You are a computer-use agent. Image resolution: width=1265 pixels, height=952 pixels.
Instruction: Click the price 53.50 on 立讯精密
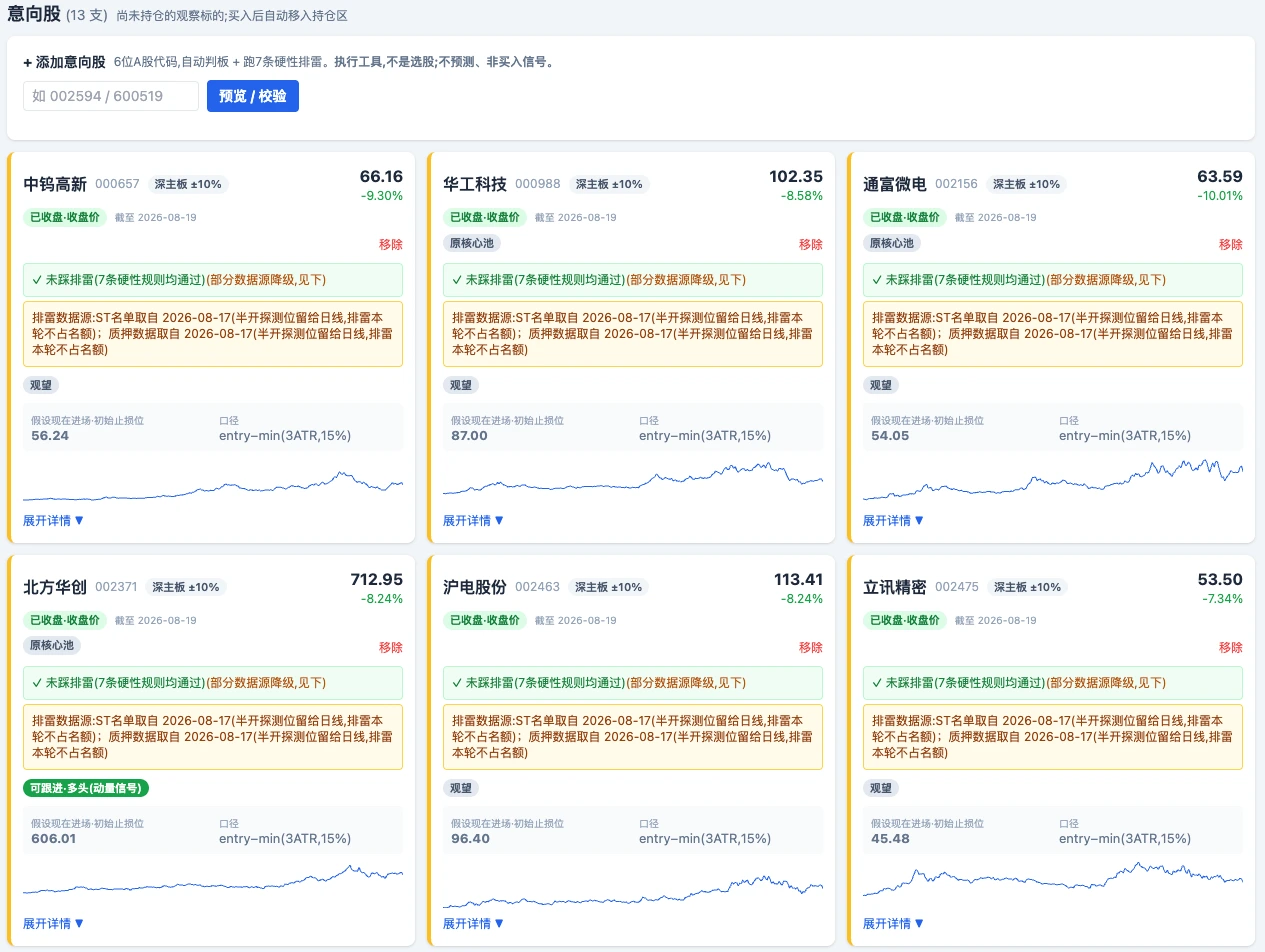pos(1220,579)
